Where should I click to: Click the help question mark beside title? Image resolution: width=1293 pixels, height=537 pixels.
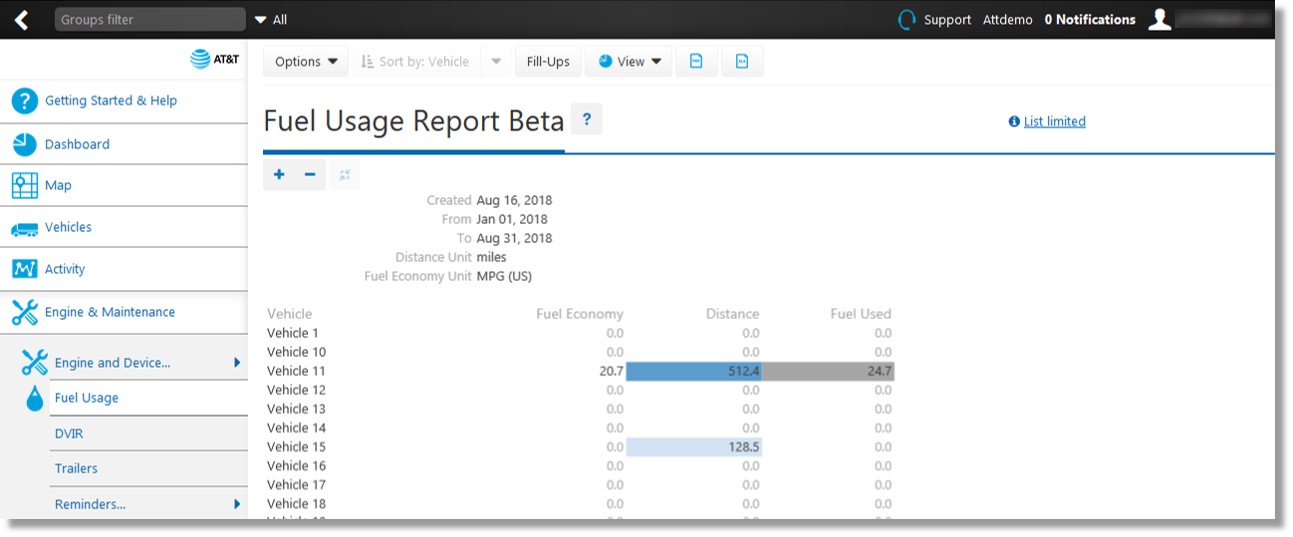pos(587,119)
